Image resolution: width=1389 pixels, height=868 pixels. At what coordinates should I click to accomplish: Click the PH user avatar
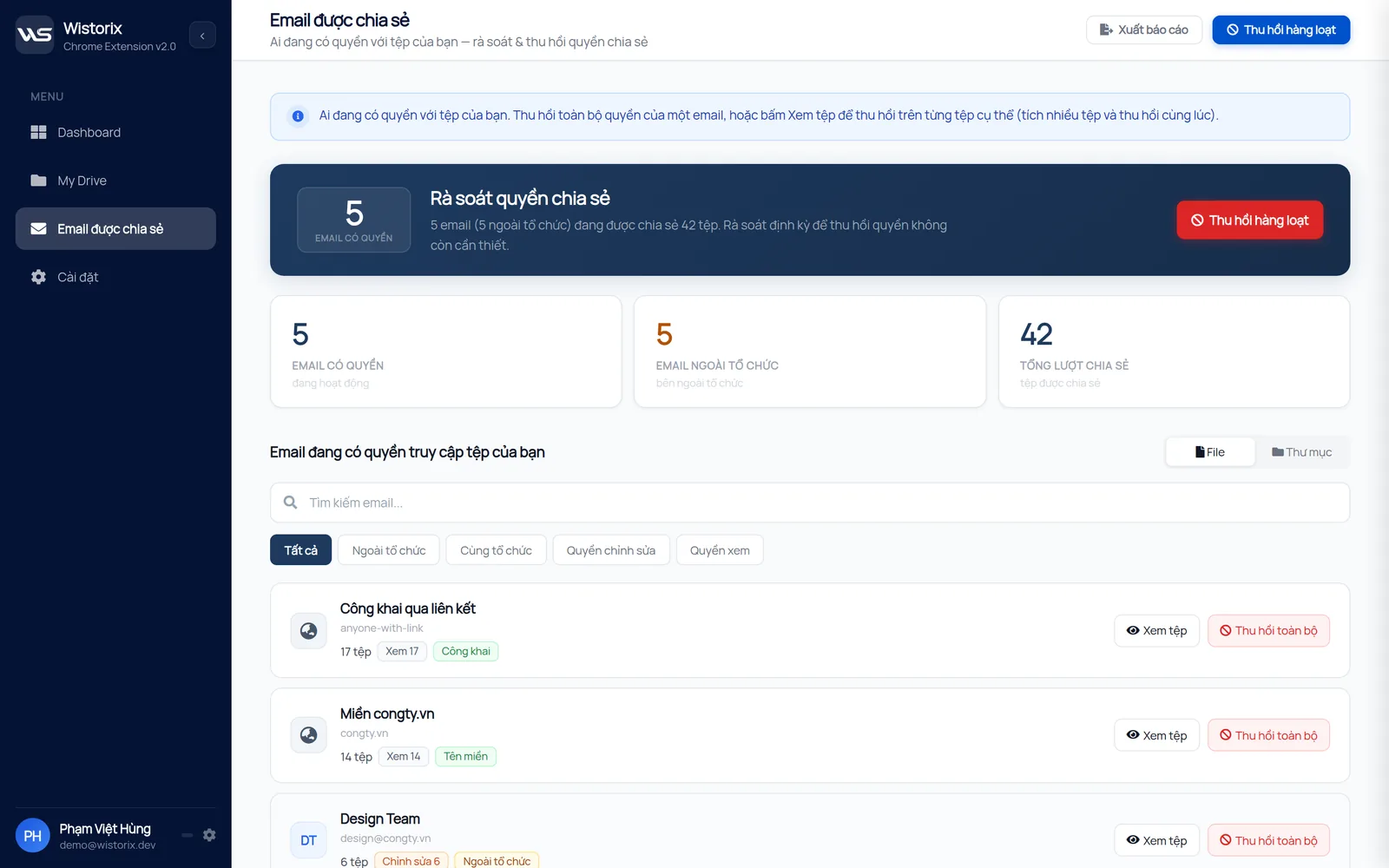(x=33, y=836)
